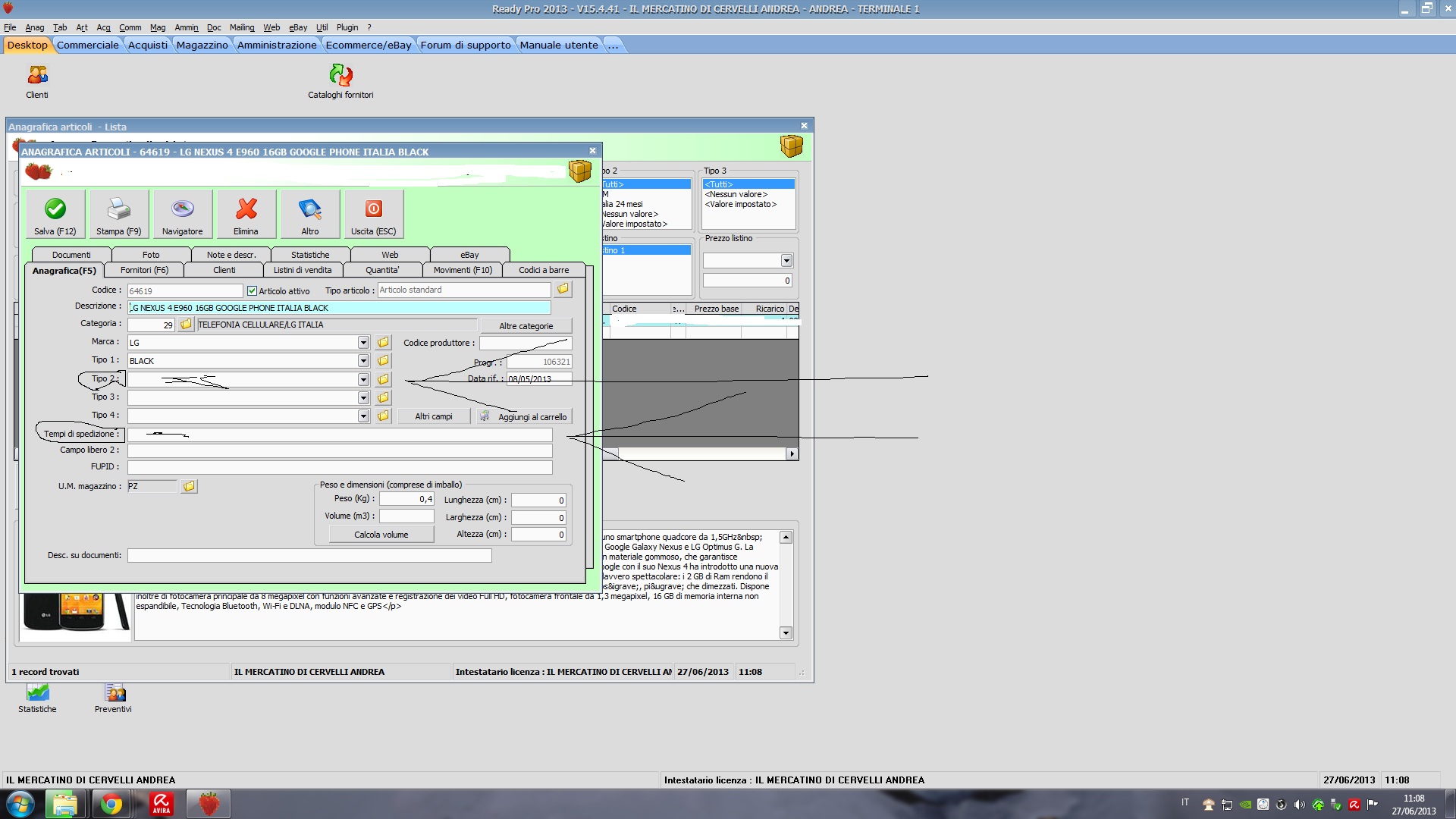The image size is (1456, 819).
Task: Click Descrizione input field
Action: [x=339, y=308]
